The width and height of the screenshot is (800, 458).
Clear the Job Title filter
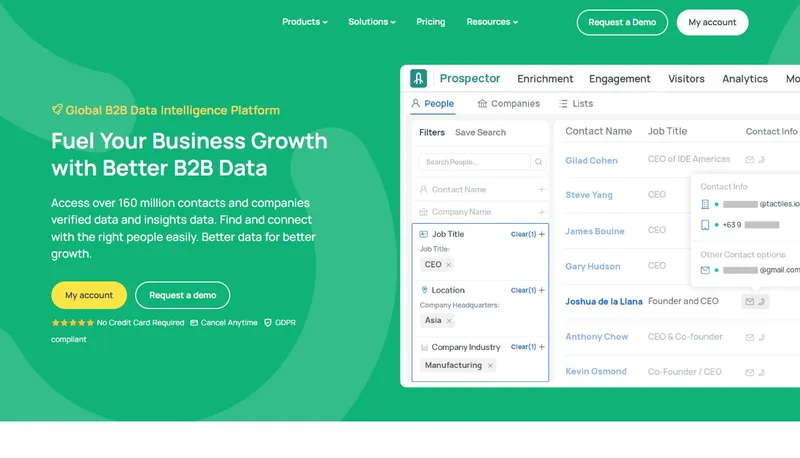pos(523,234)
